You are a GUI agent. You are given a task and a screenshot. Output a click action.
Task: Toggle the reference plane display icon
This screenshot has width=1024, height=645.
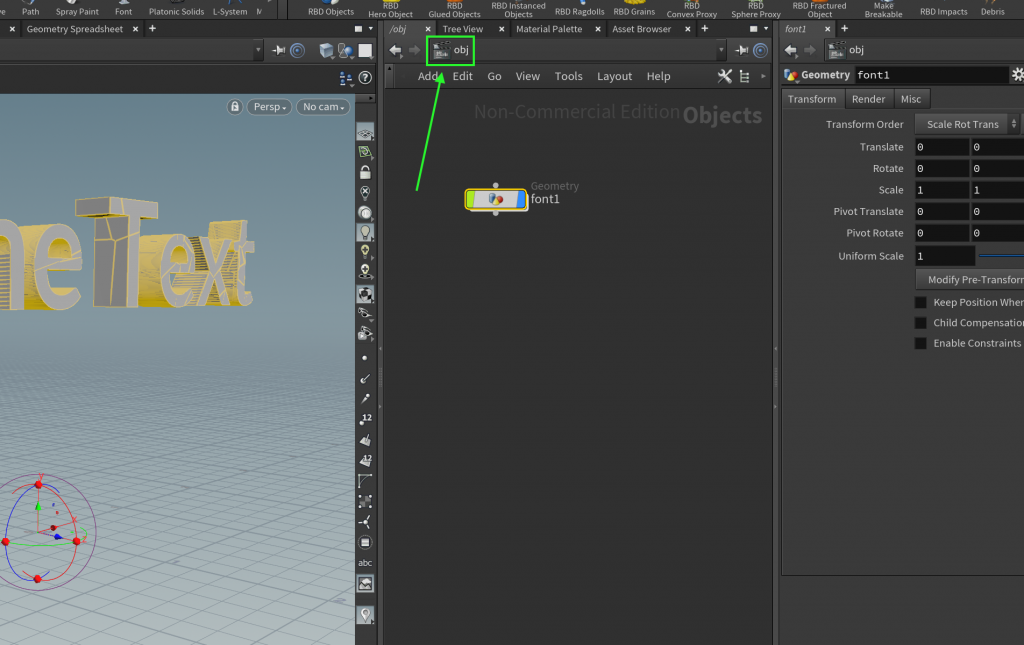[365, 133]
